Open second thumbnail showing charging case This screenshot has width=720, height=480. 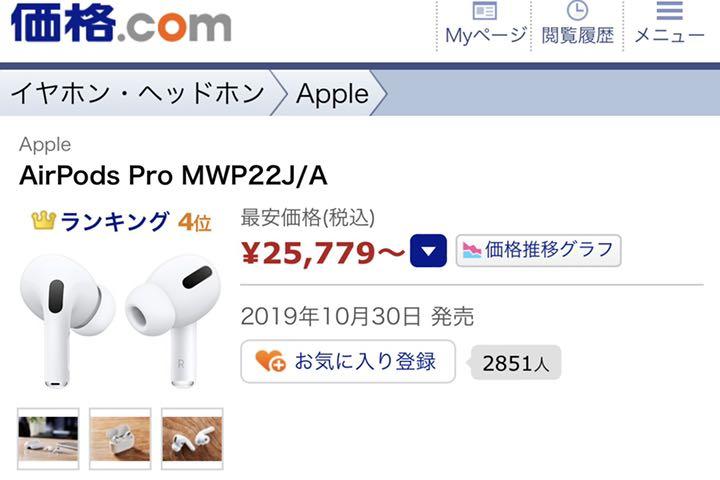(x=120, y=439)
